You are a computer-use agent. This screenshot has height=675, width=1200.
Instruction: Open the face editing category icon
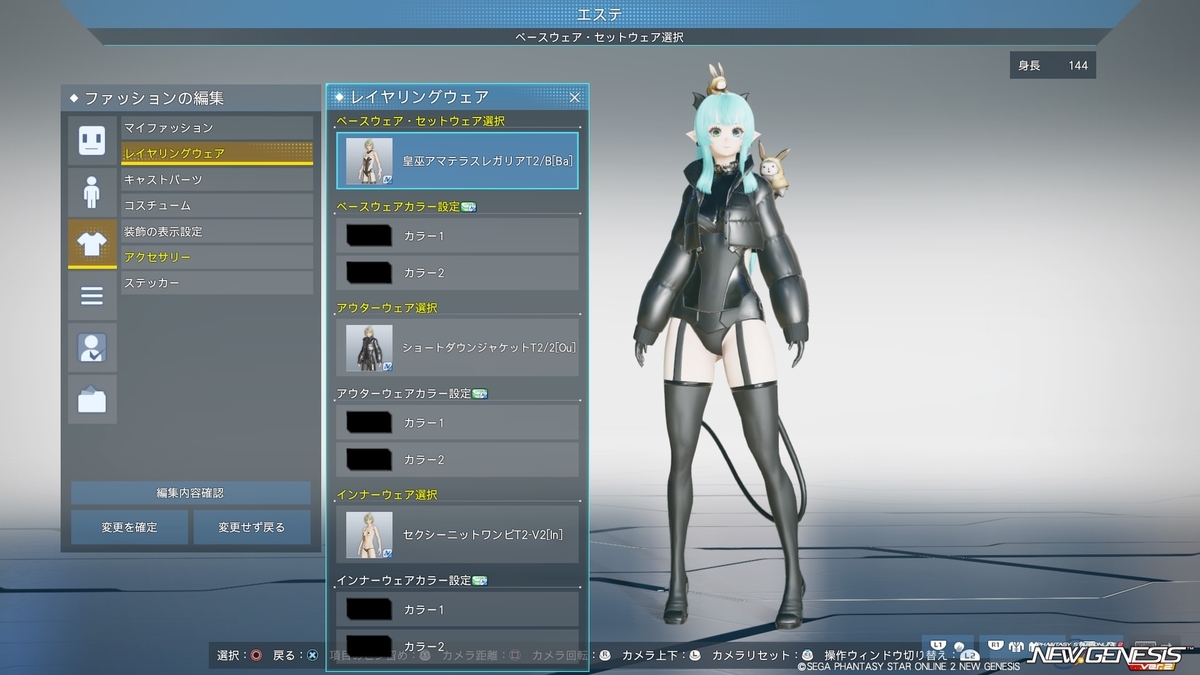[x=92, y=141]
